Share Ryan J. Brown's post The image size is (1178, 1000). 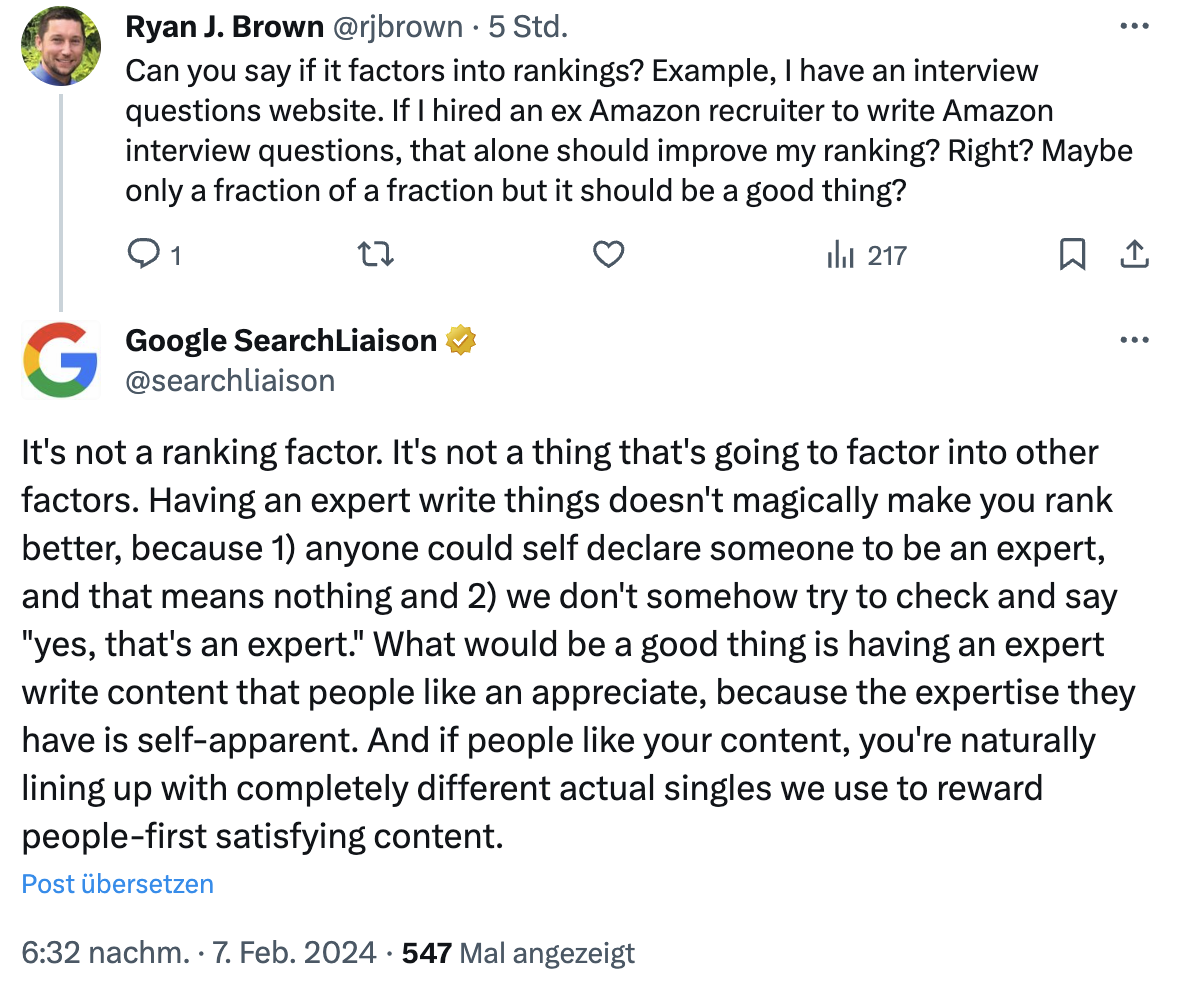(x=1133, y=255)
